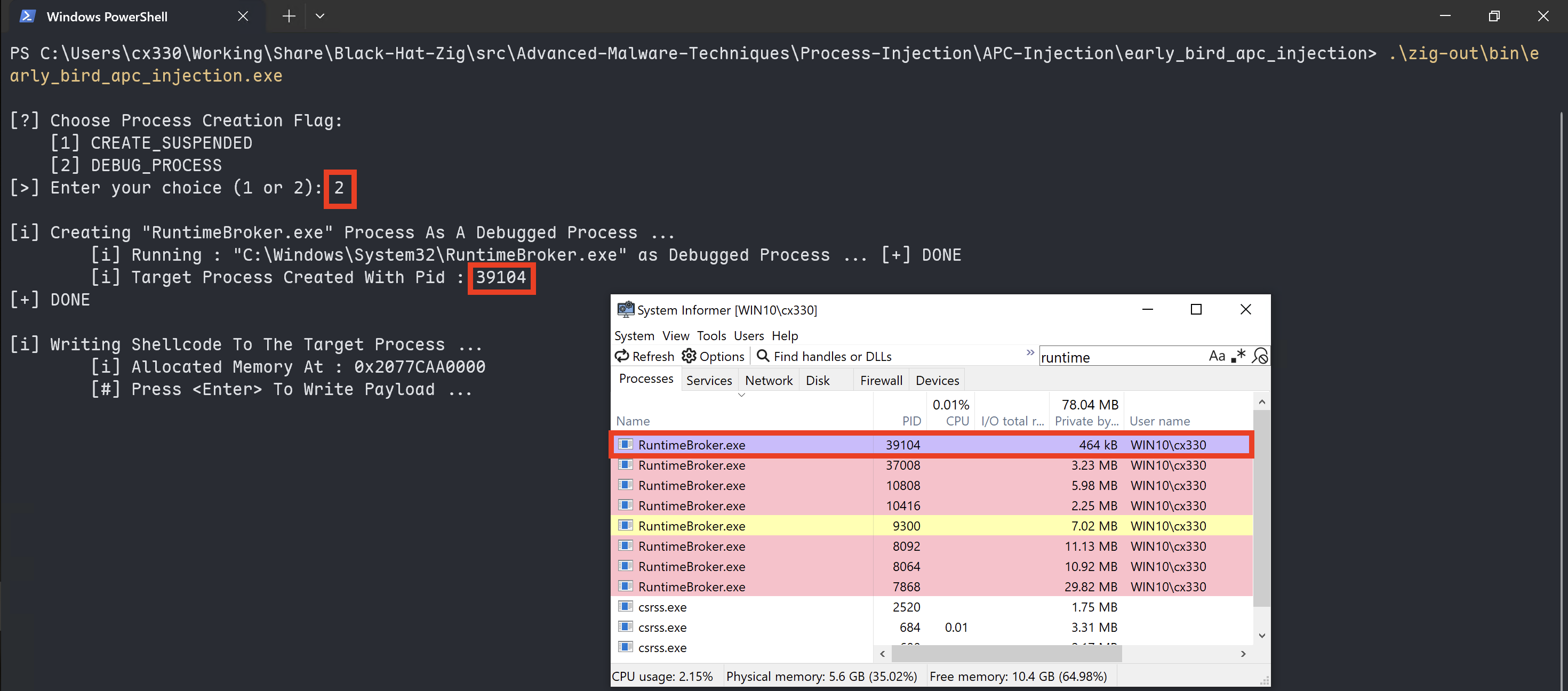Switch to the Services tab

pos(708,380)
